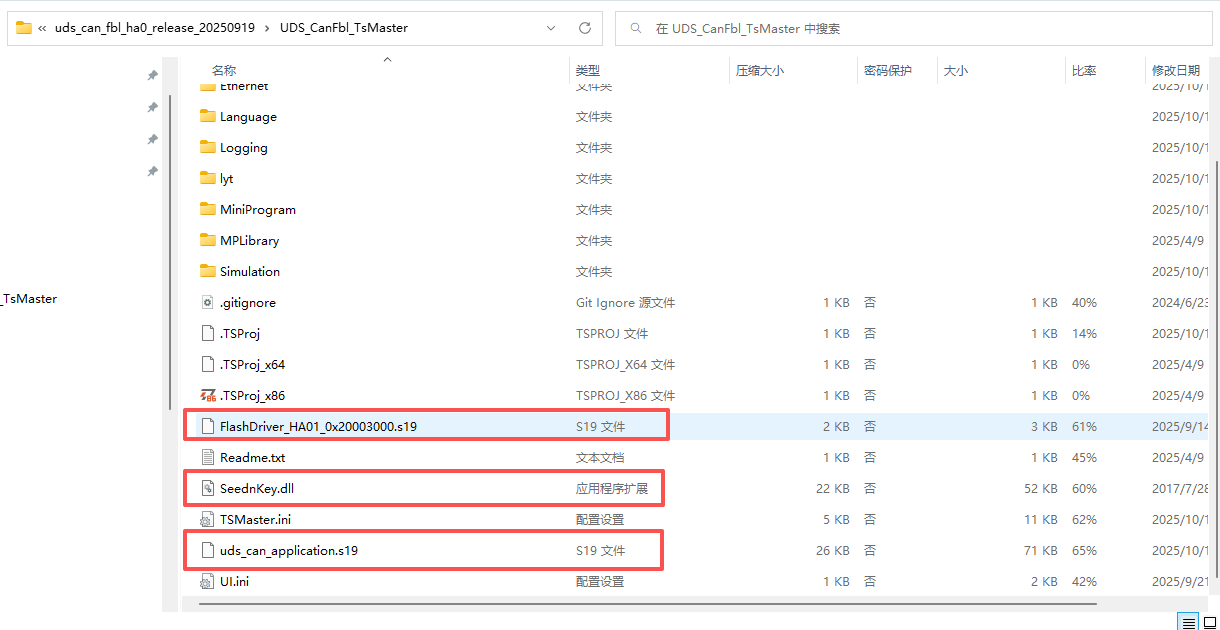
Task: Expand the chevron before UDS_CanFbl_TsMaster in path
Action: pyautogui.click(x=267, y=28)
